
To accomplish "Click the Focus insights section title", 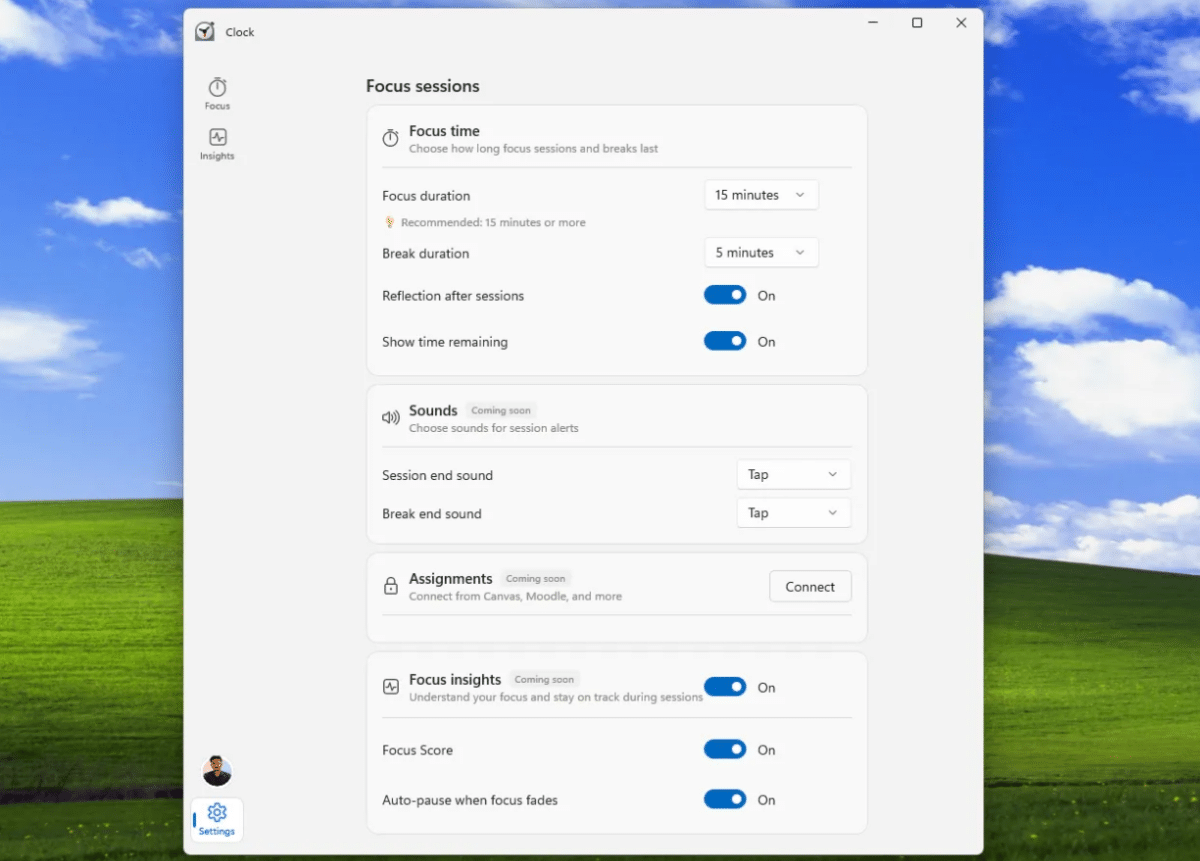I will (455, 680).
